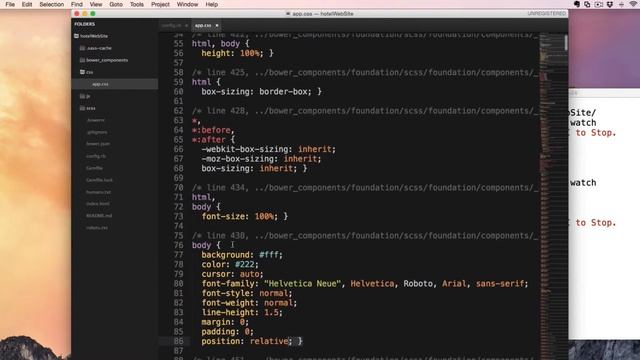Open index.html in the sidebar

click(x=98, y=204)
